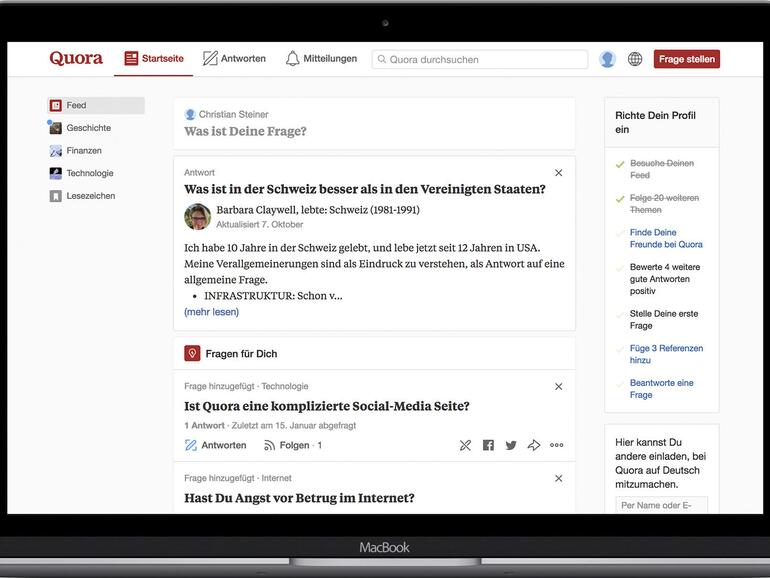Image resolution: width=770 pixels, height=578 pixels.
Task: Click Internet topic tag on question
Action: [276, 478]
